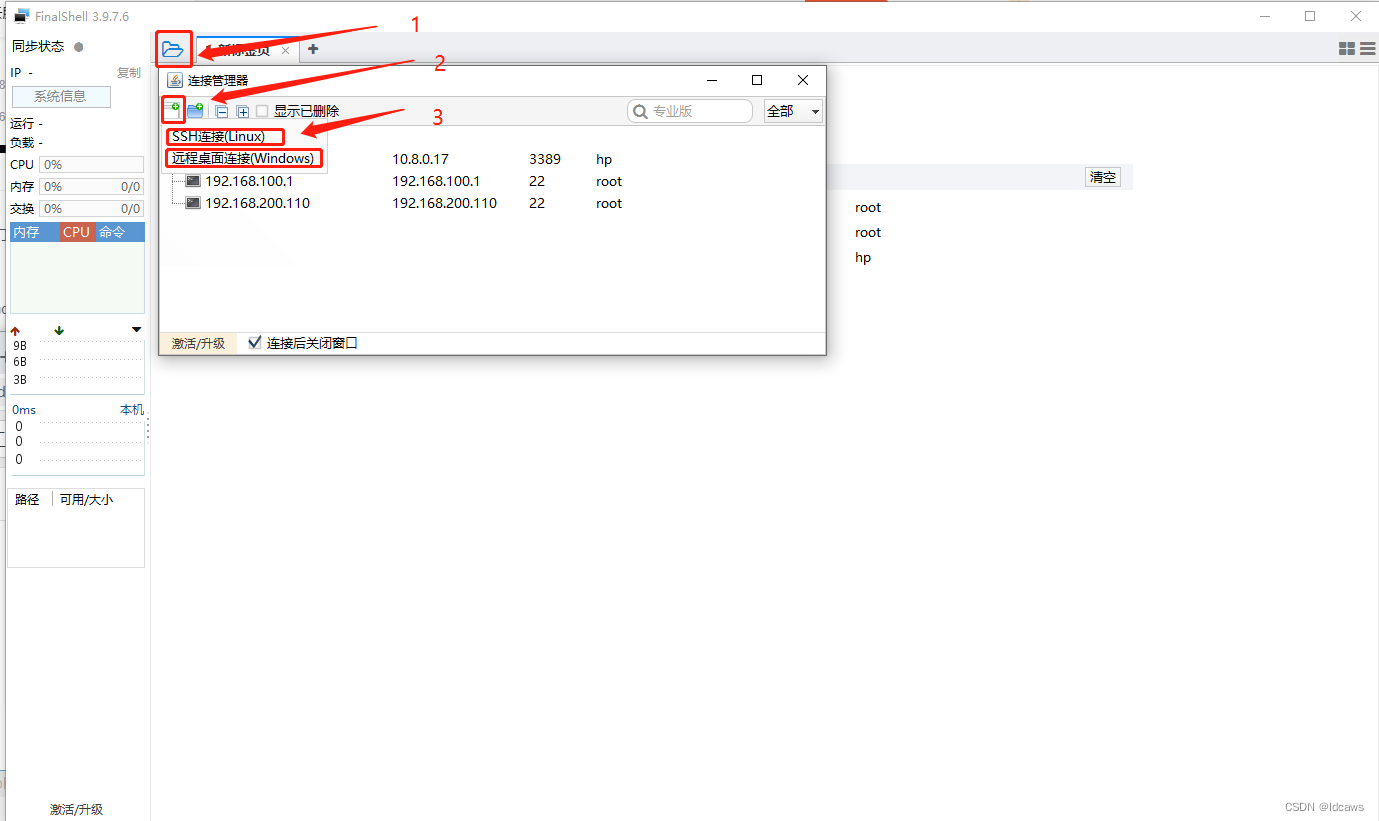
Task: Click the 同步状态 gray status dot
Action: click(79, 47)
